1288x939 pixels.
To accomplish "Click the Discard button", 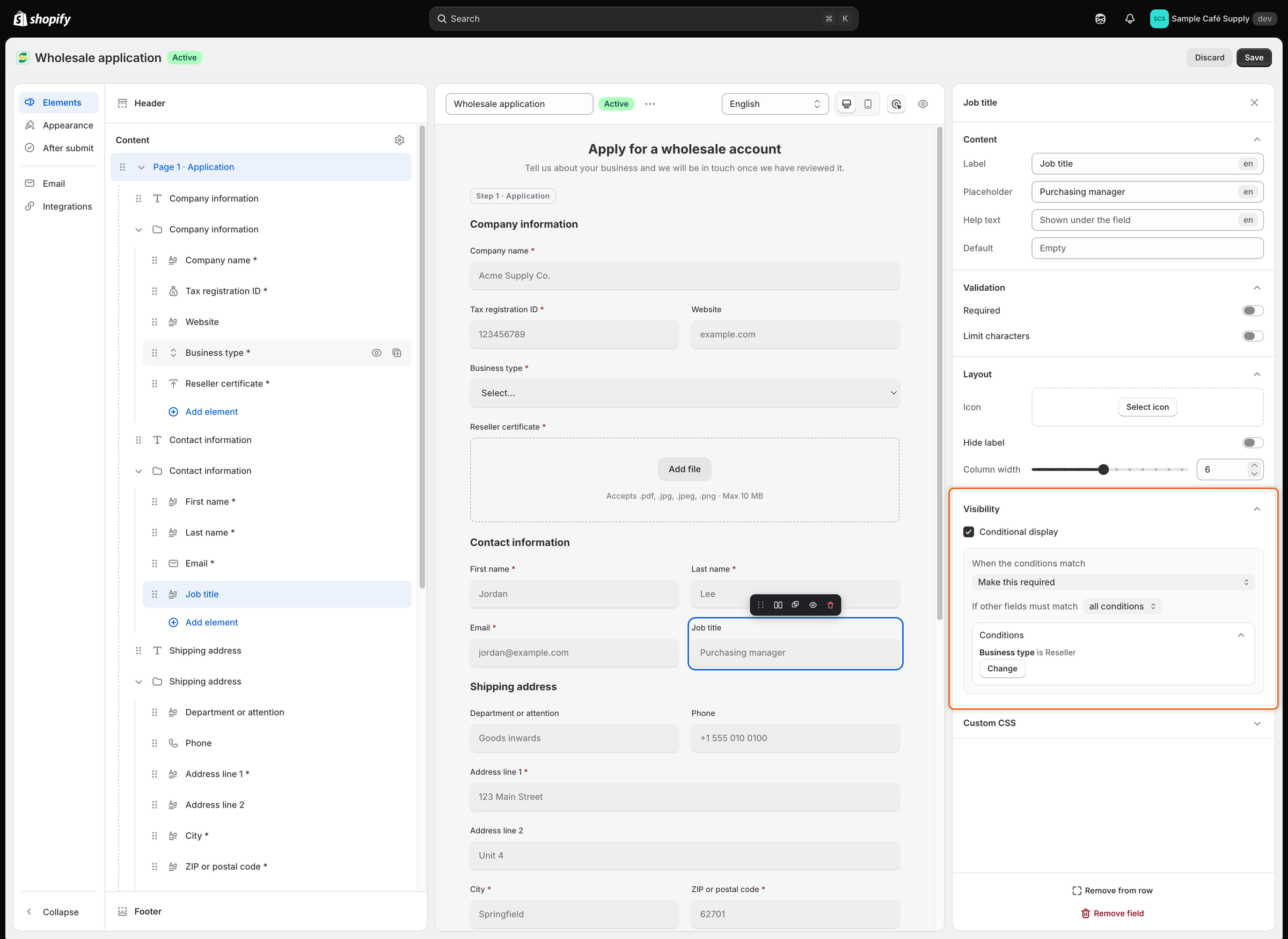I will 1210,57.
